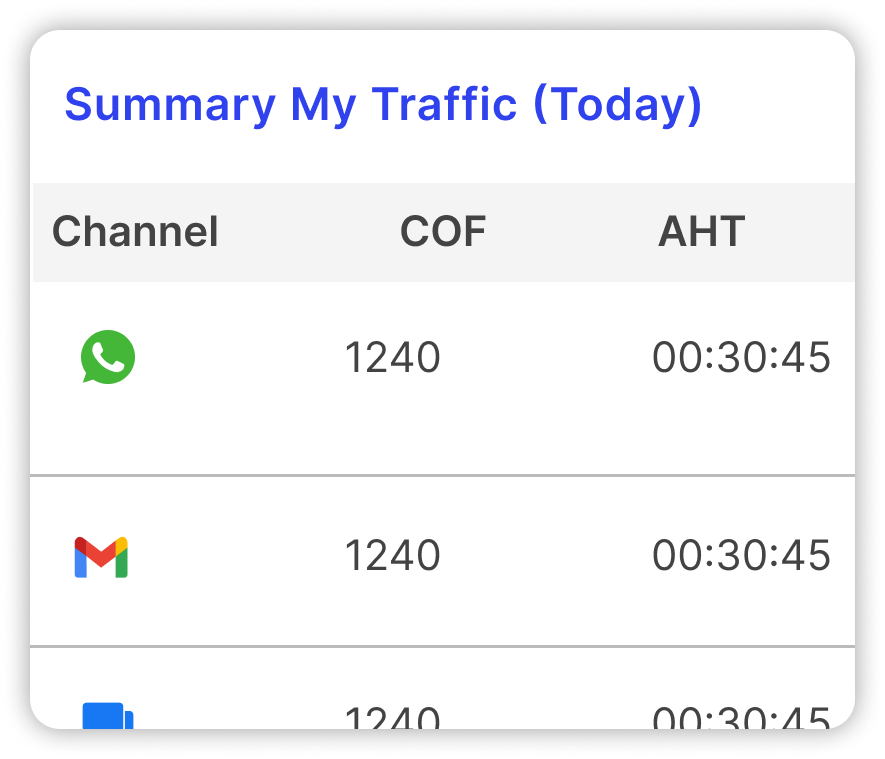Select WhatsApp row AHT time 00:30:45

tap(741, 357)
